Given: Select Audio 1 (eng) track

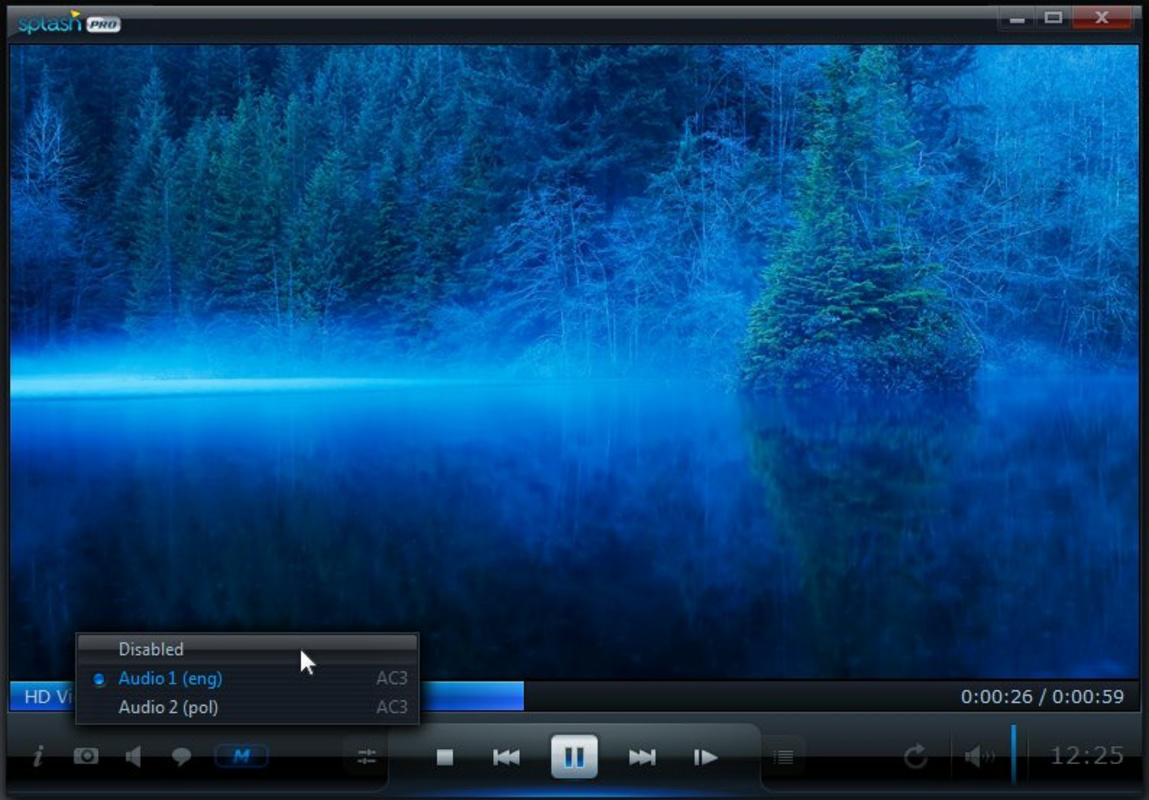Looking at the screenshot, I should coord(248,678).
